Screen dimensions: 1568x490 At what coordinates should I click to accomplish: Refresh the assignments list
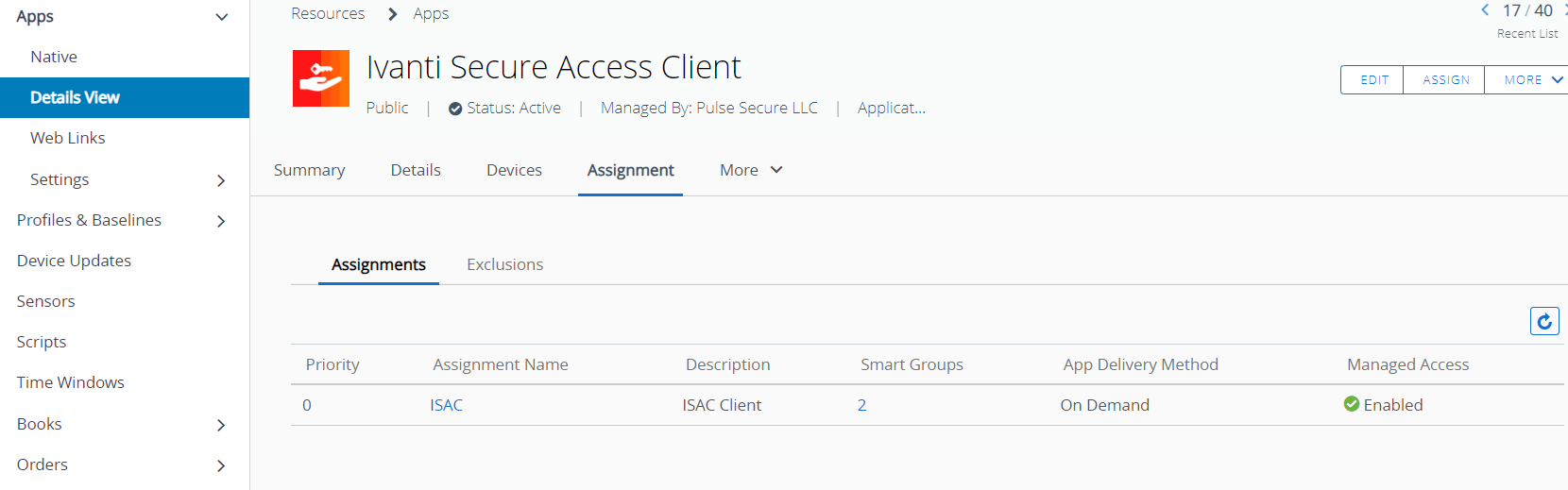point(1544,322)
